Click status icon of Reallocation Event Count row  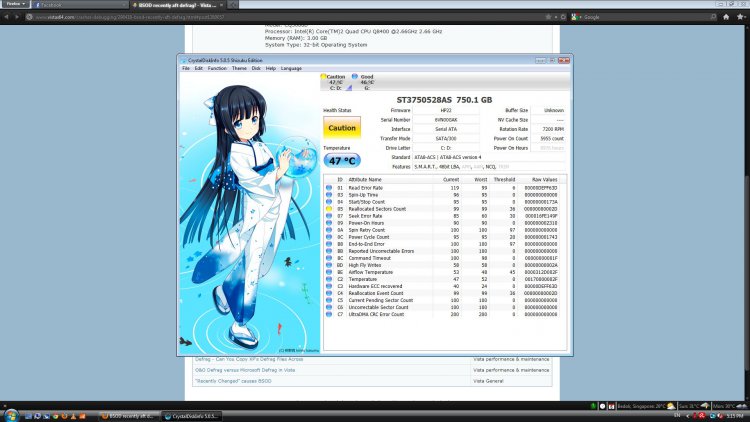[329, 293]
